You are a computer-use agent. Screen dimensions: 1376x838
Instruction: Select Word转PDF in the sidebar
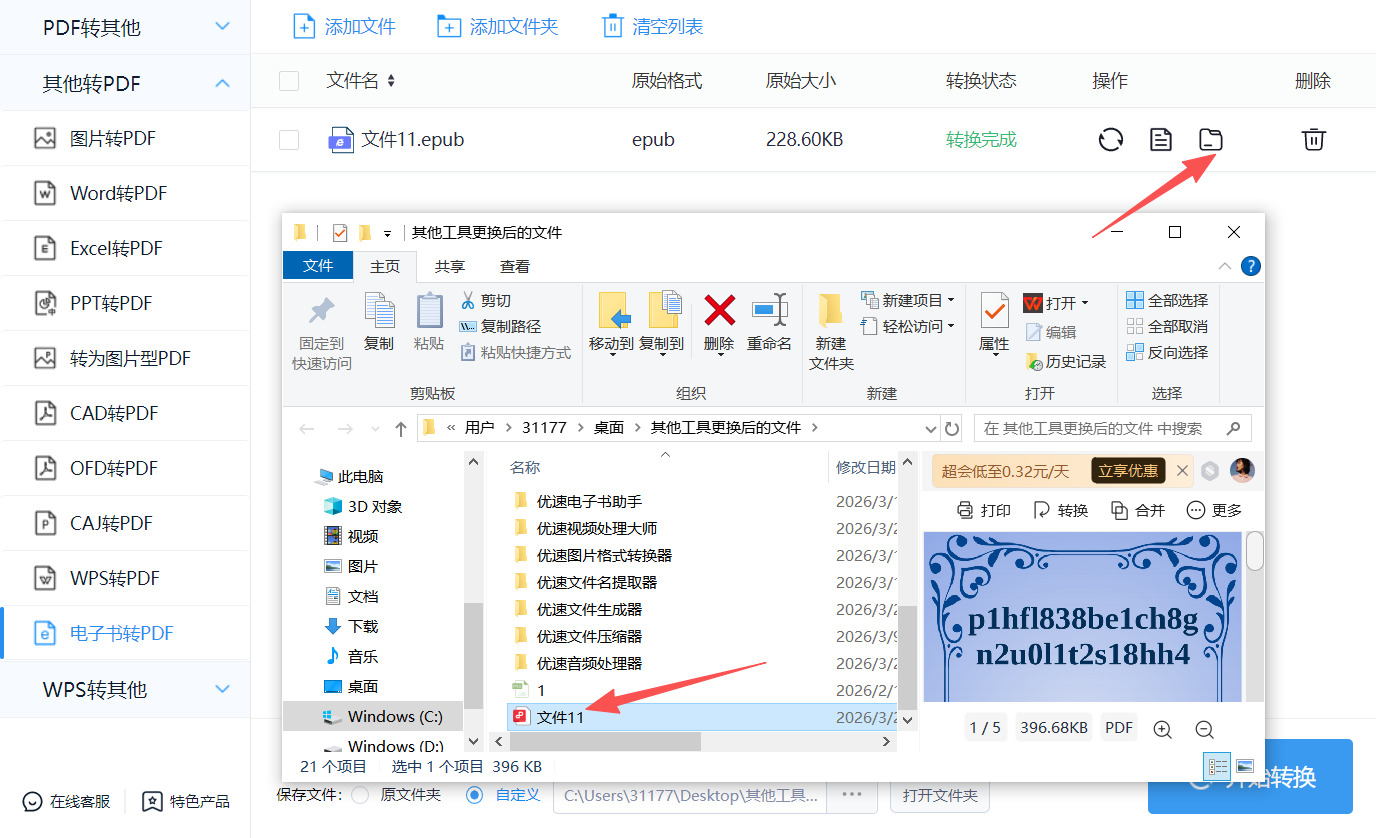(x=125, y=193)
